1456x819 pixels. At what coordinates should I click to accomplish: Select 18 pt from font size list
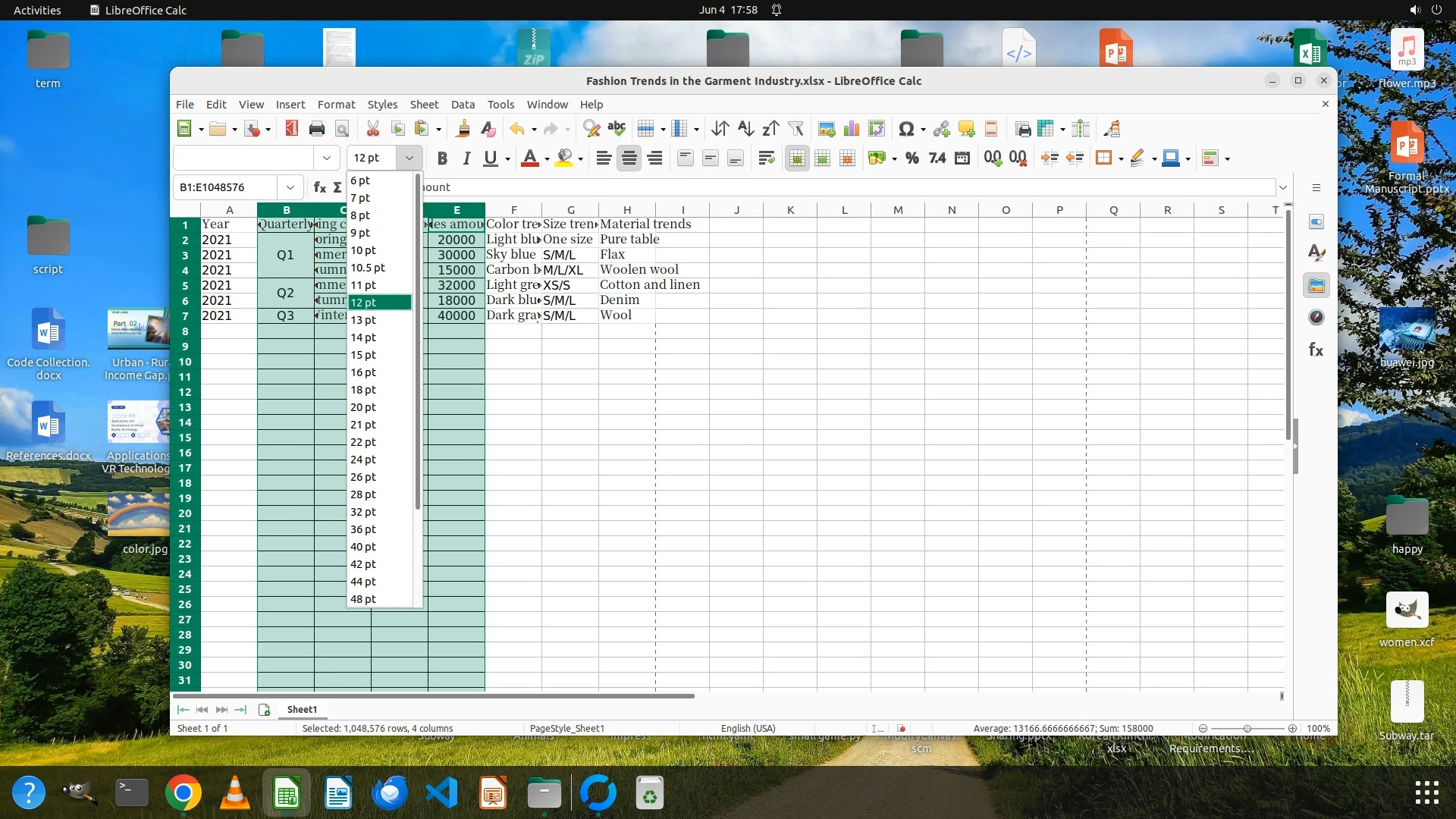(x=363, y=390)
